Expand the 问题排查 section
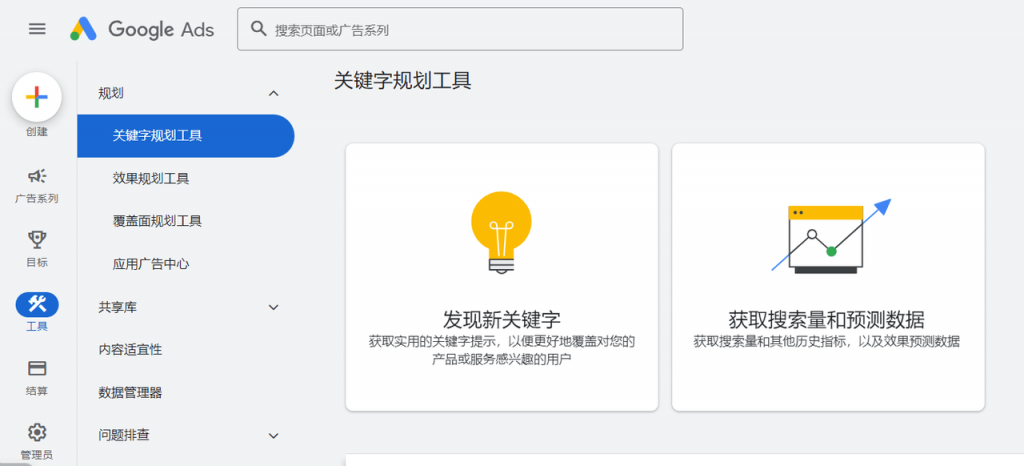 coord(273,435)
